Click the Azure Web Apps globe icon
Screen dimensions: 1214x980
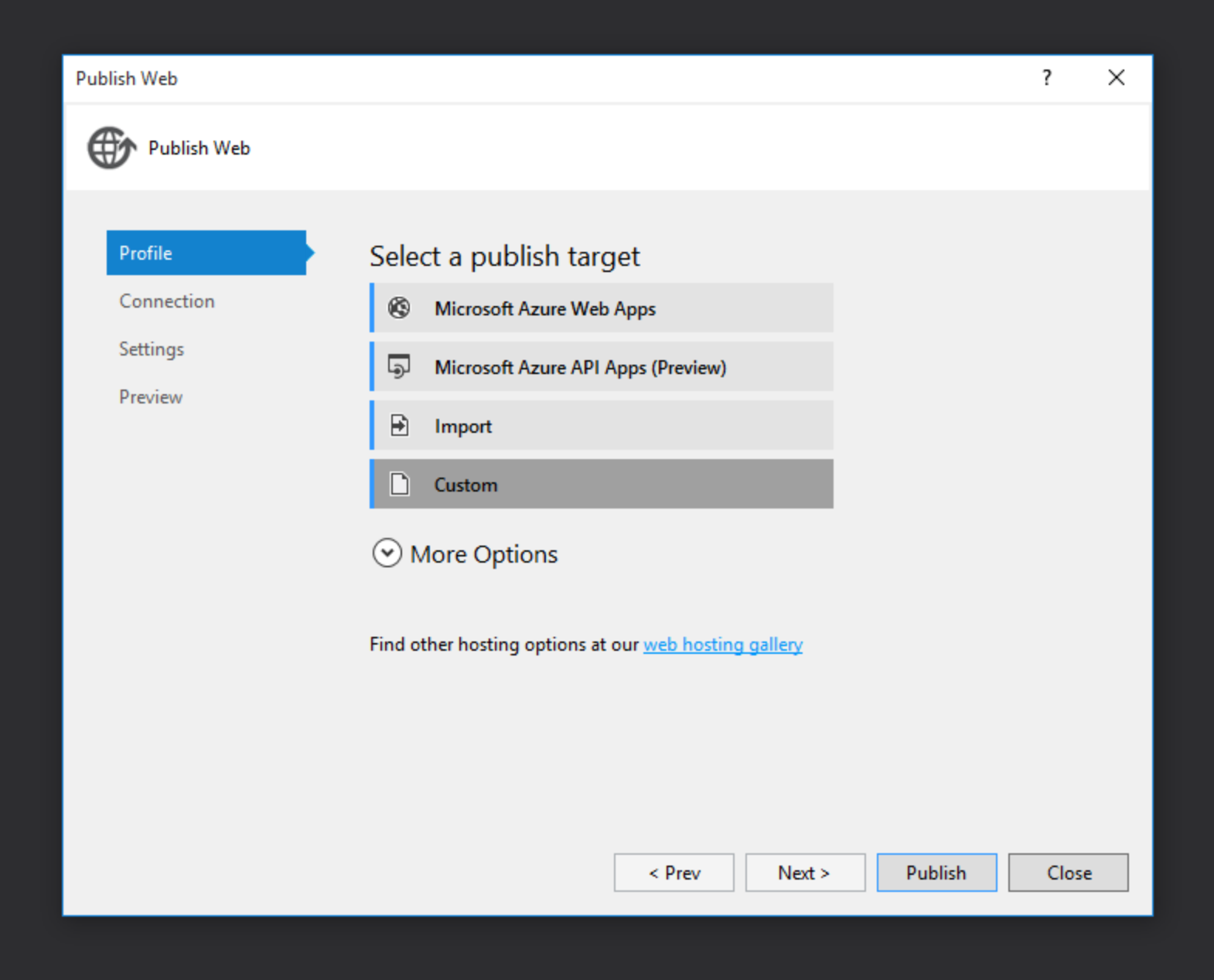point(399,308)
